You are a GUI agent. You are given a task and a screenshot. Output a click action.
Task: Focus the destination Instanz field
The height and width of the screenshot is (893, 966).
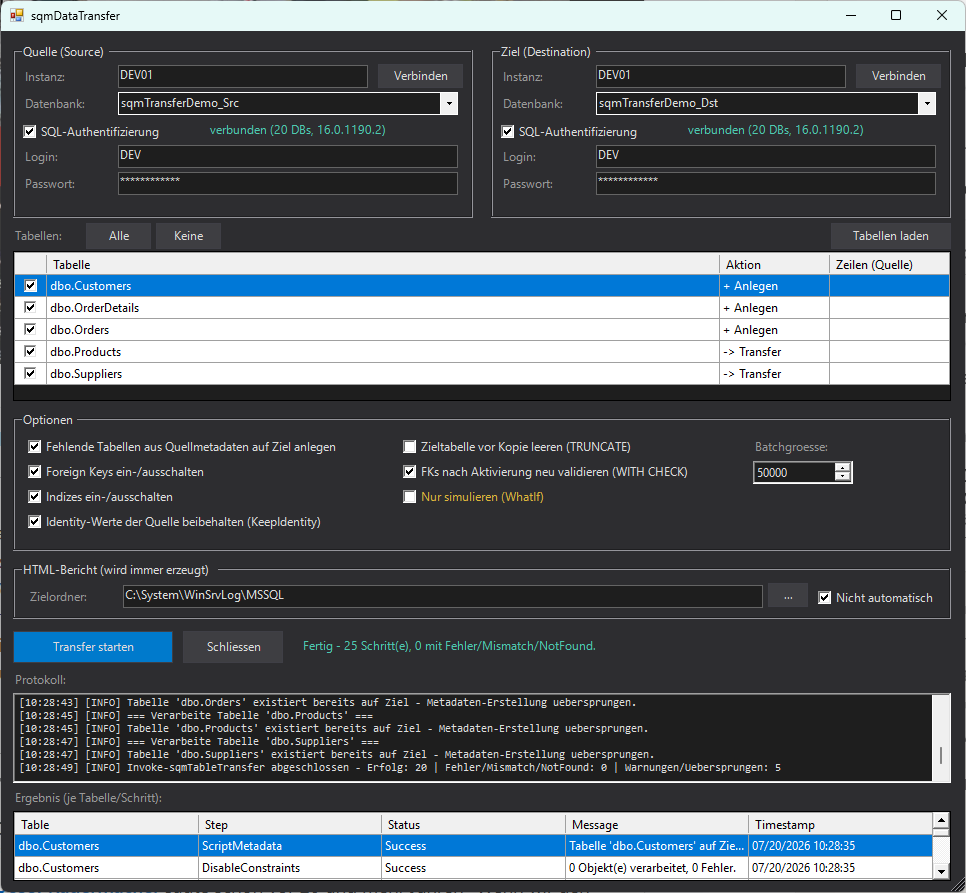[x=721, y=76]
